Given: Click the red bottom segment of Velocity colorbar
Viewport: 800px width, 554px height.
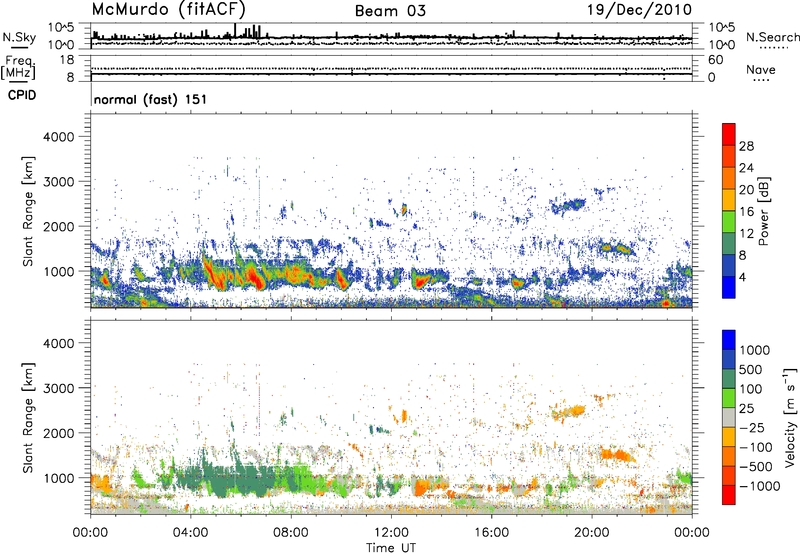Looking at the screenshot, I should [x=729, y=495].
